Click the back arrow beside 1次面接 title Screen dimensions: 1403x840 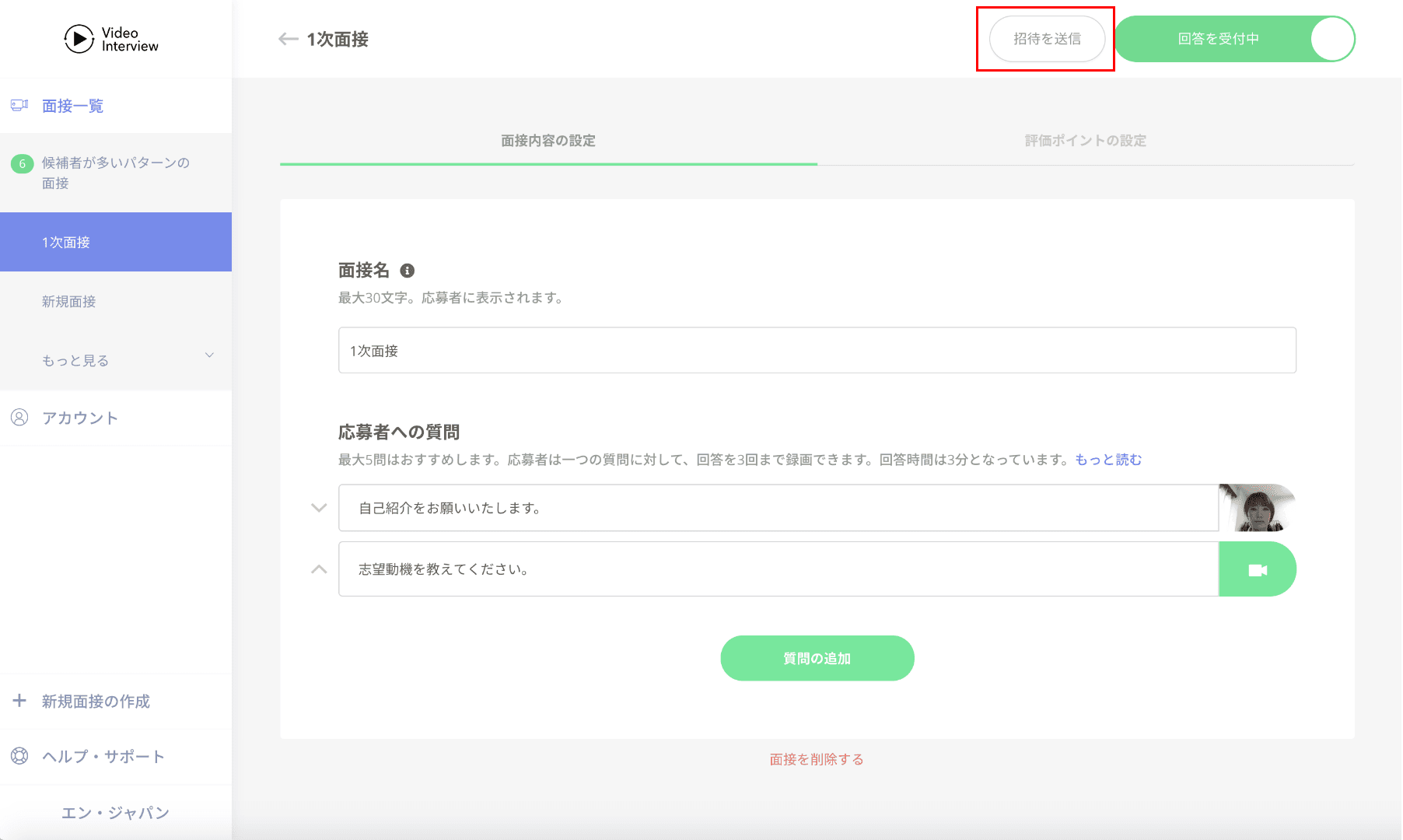pyautogui.click(x=288, y=39)
